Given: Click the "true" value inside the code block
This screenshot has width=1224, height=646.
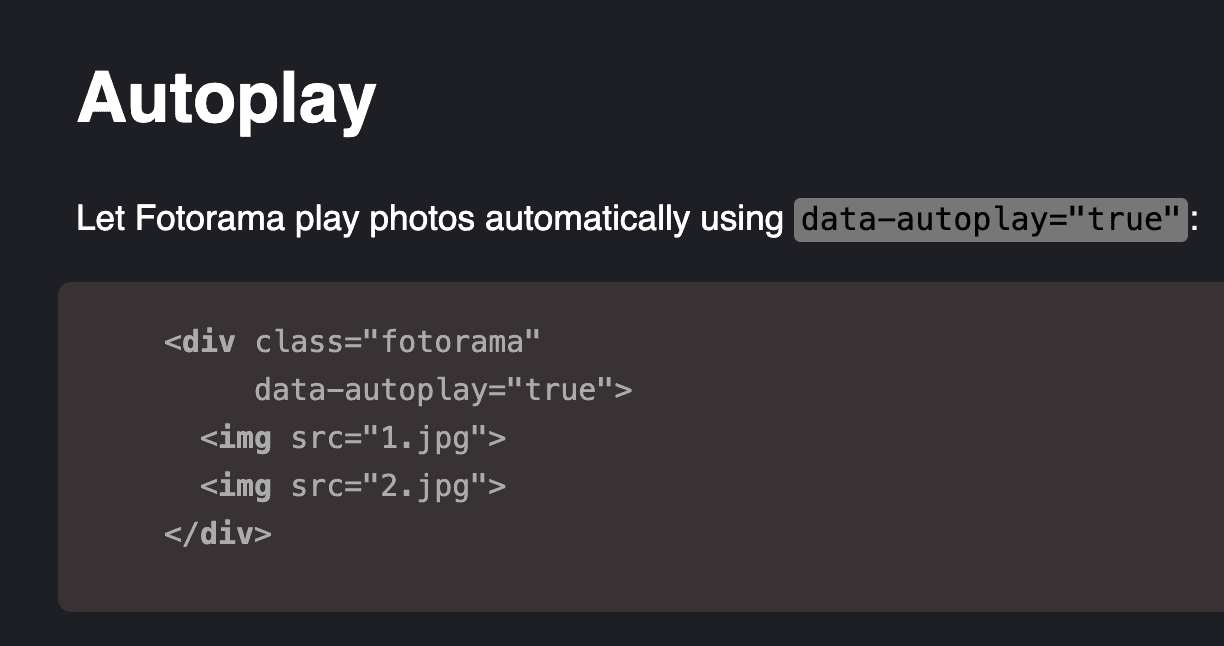Looking at the screenshot, I should pyautogui.click(x=560, y=390).
